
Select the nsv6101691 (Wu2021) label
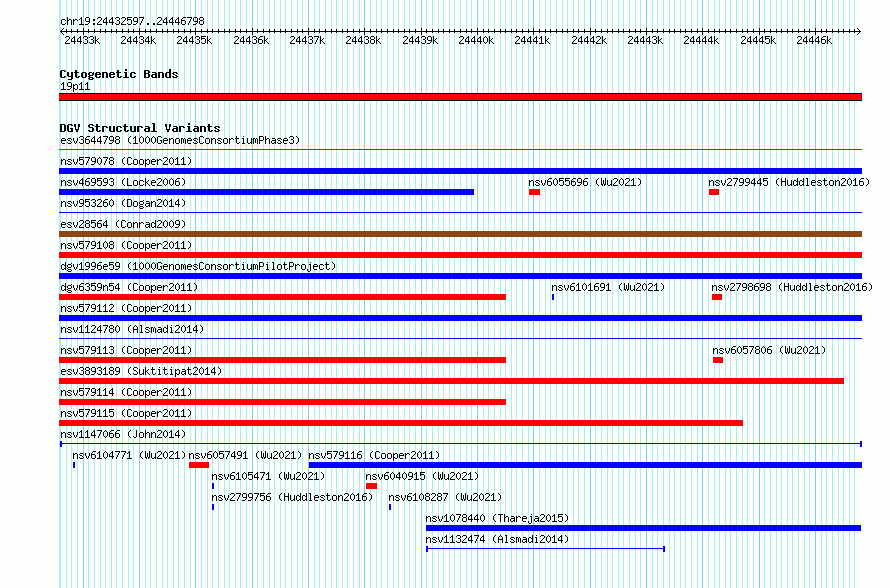pos(608,287)
